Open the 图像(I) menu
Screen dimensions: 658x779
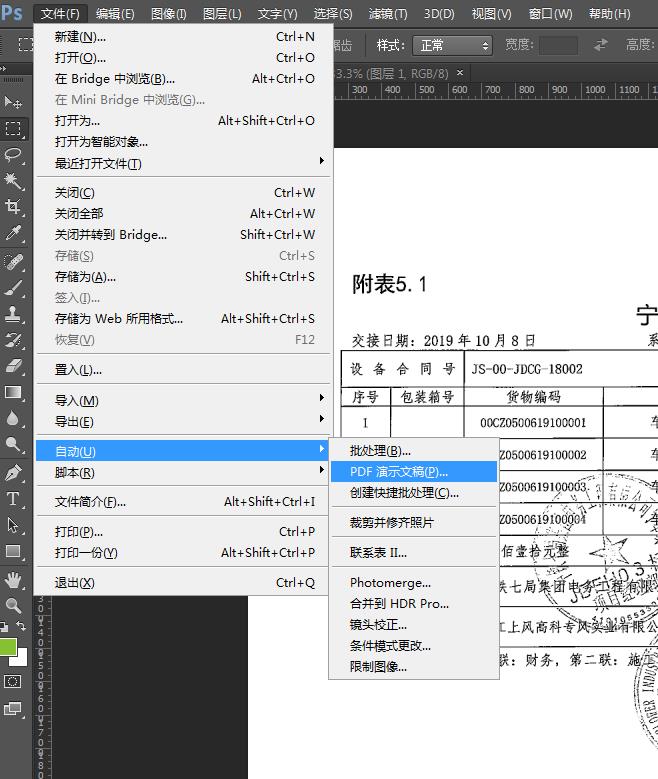point(168,13)
